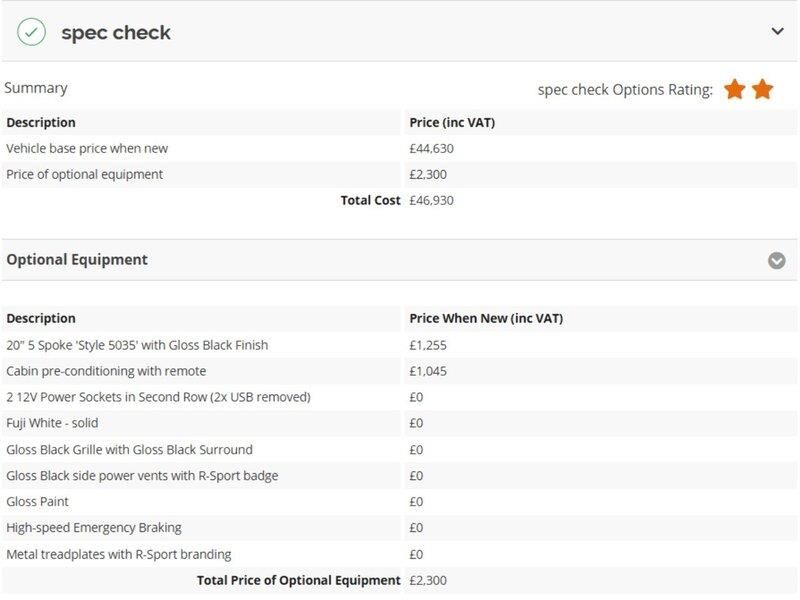Select the 20" 5 Spoke Style 5035 row
The height and width of the screenshot is (600, 800).
coord(399,345)
